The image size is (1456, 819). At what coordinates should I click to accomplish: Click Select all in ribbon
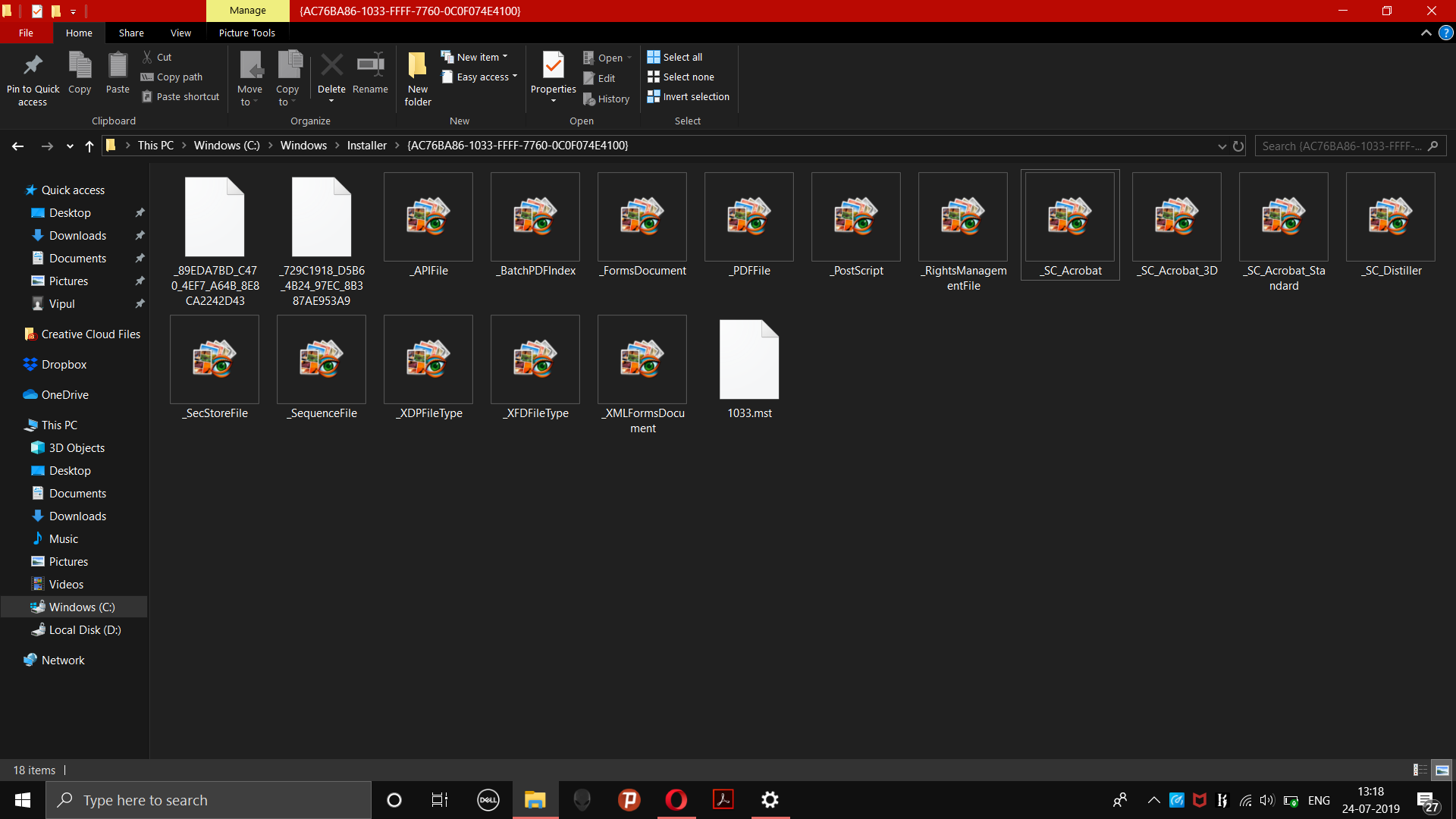675,57
